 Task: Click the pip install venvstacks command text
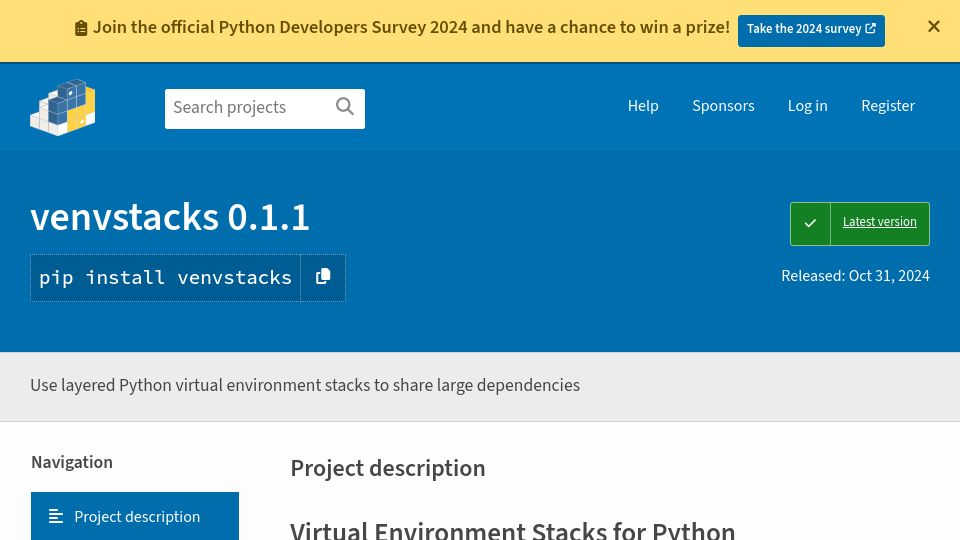(165, 277)
